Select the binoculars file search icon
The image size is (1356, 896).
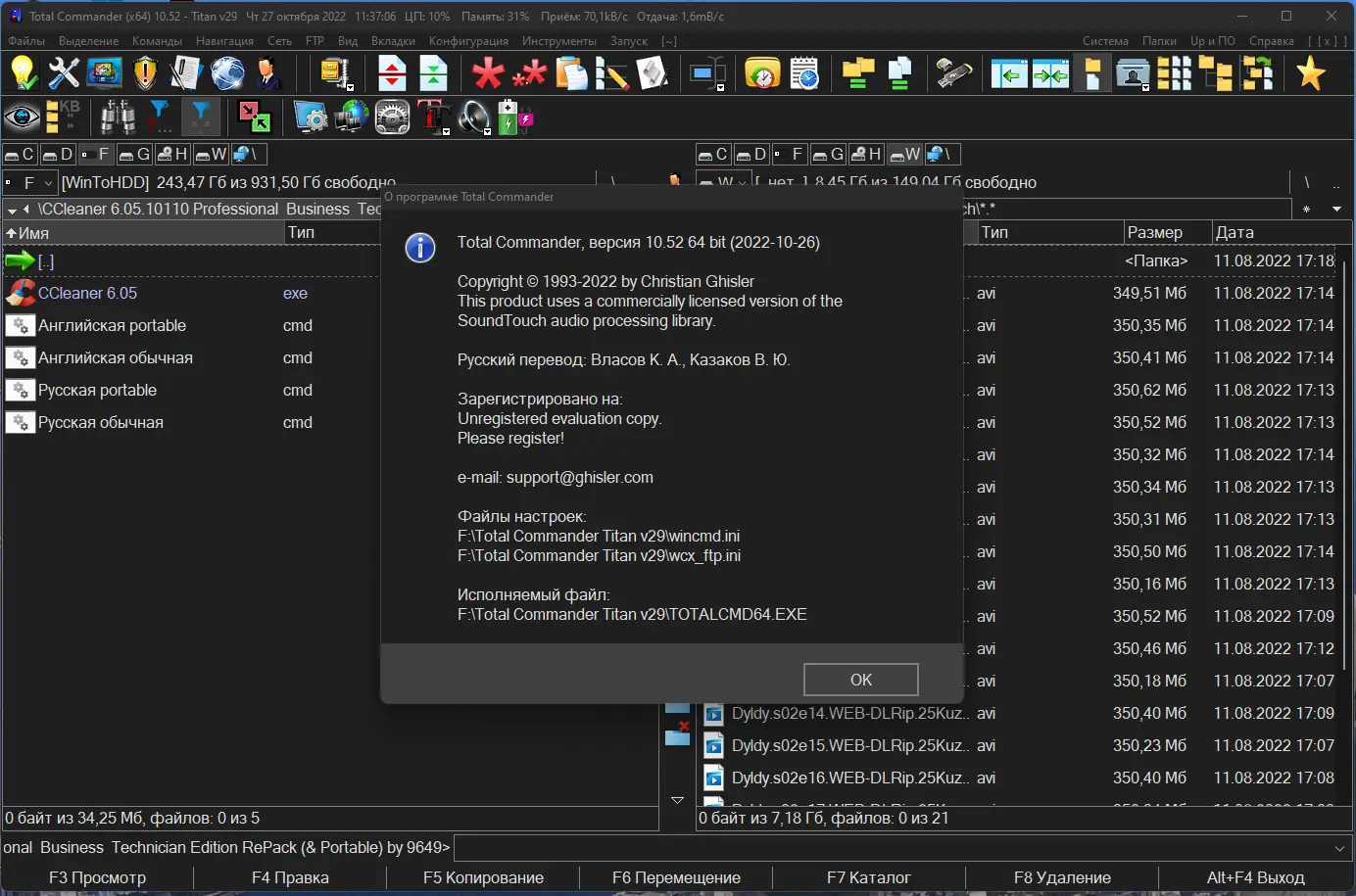117,118
